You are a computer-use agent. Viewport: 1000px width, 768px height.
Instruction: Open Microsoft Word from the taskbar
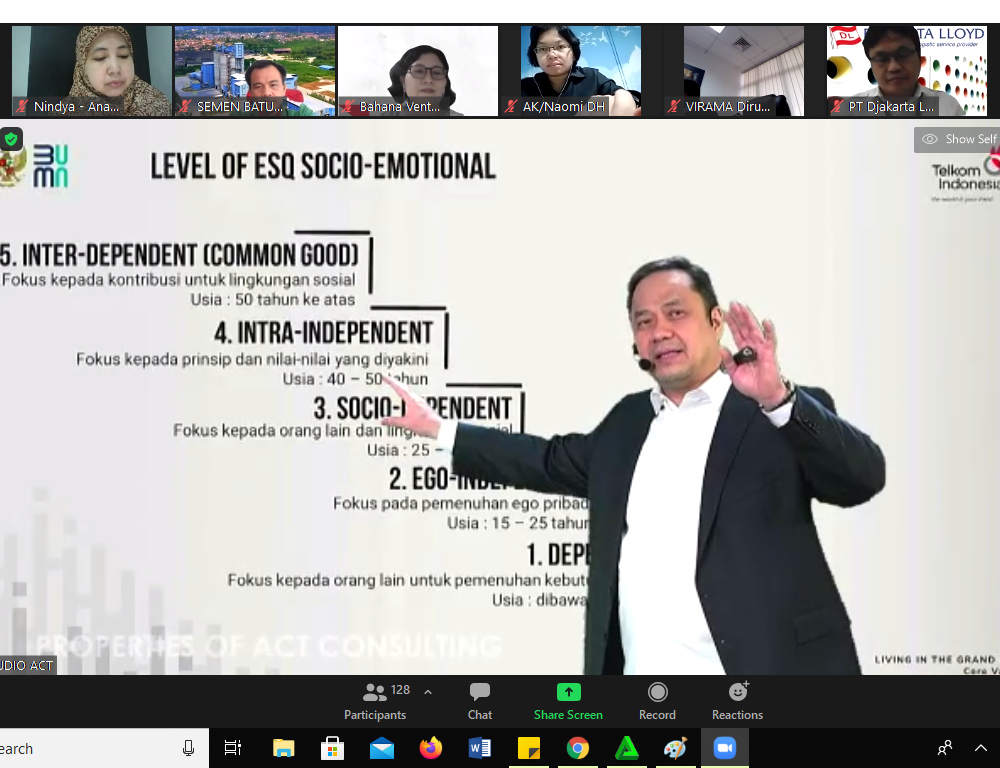click(480, 748)
